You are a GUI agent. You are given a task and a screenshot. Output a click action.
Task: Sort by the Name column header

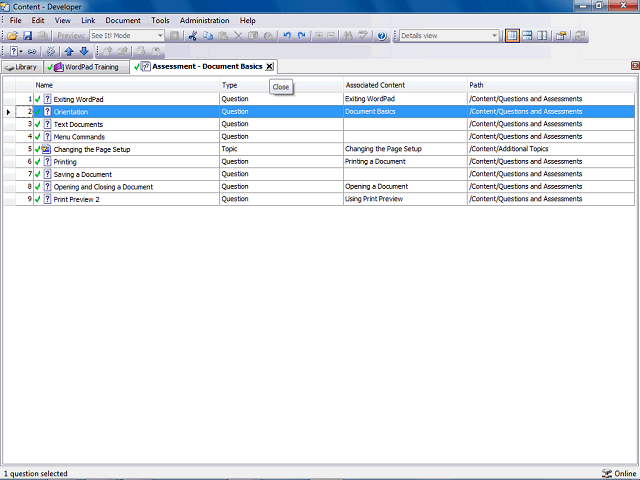tap(126, 85)
